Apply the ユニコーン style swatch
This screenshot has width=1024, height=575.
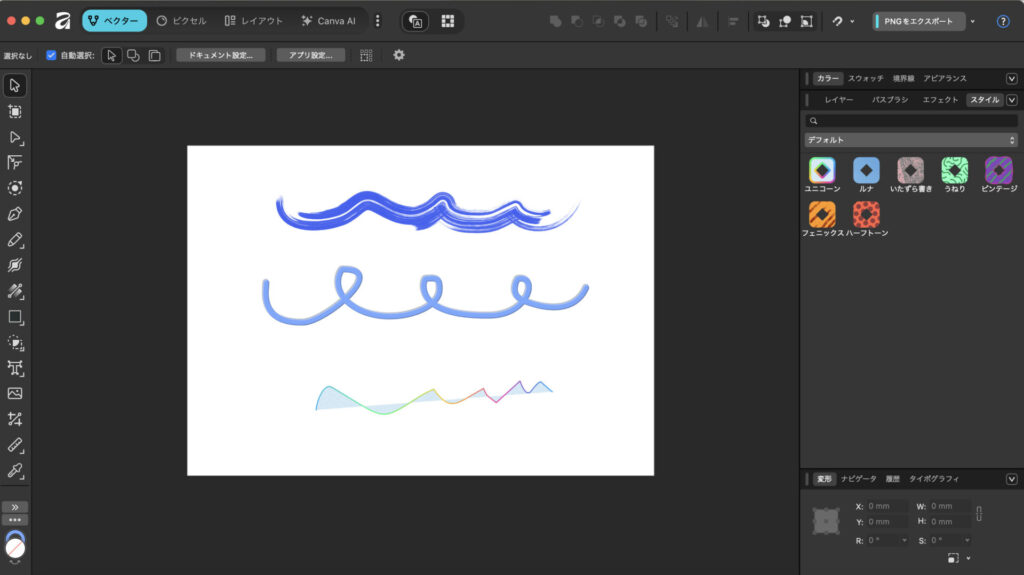coord(822,170)
